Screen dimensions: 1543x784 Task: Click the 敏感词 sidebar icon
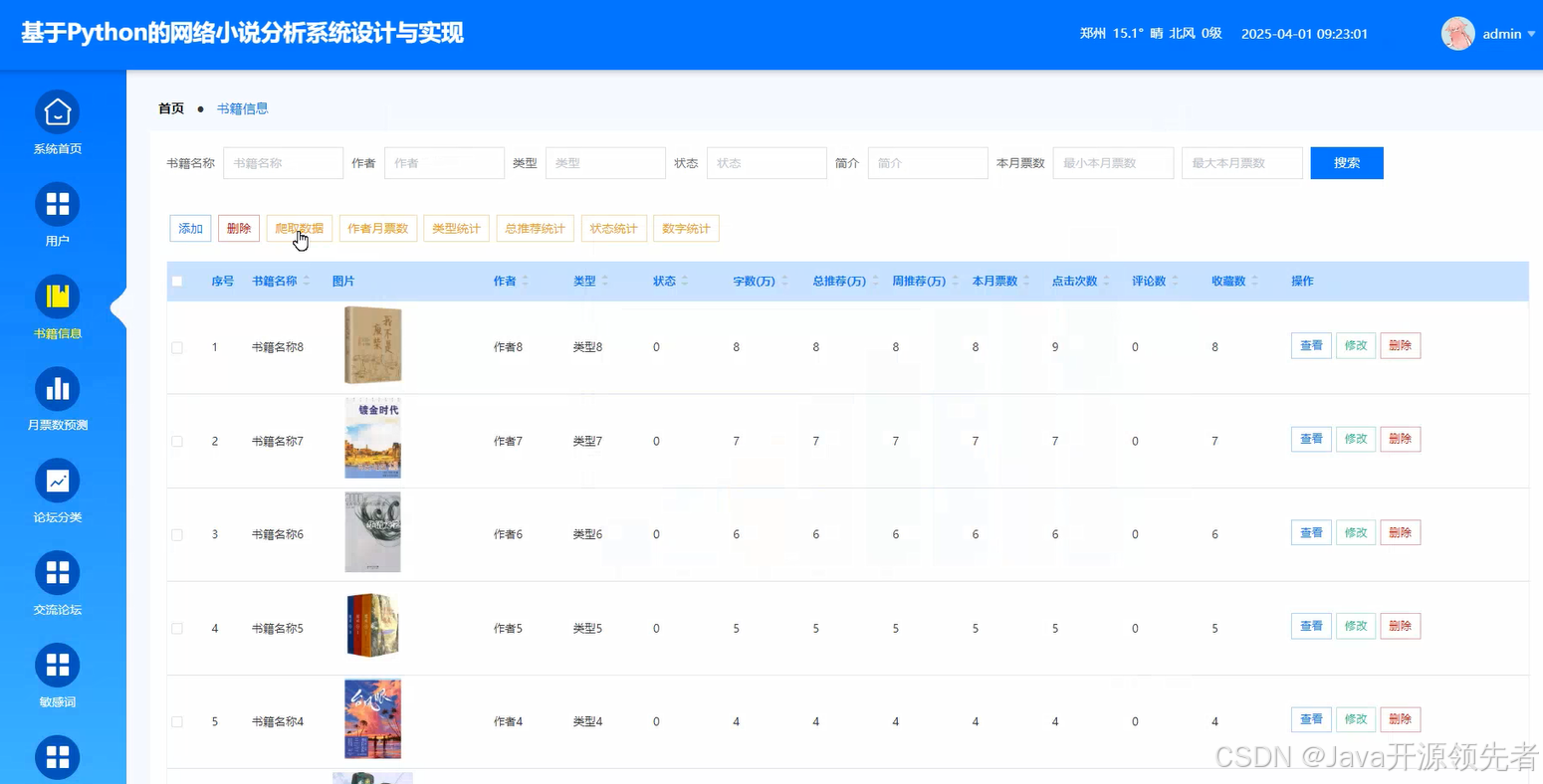click(57, 664)
